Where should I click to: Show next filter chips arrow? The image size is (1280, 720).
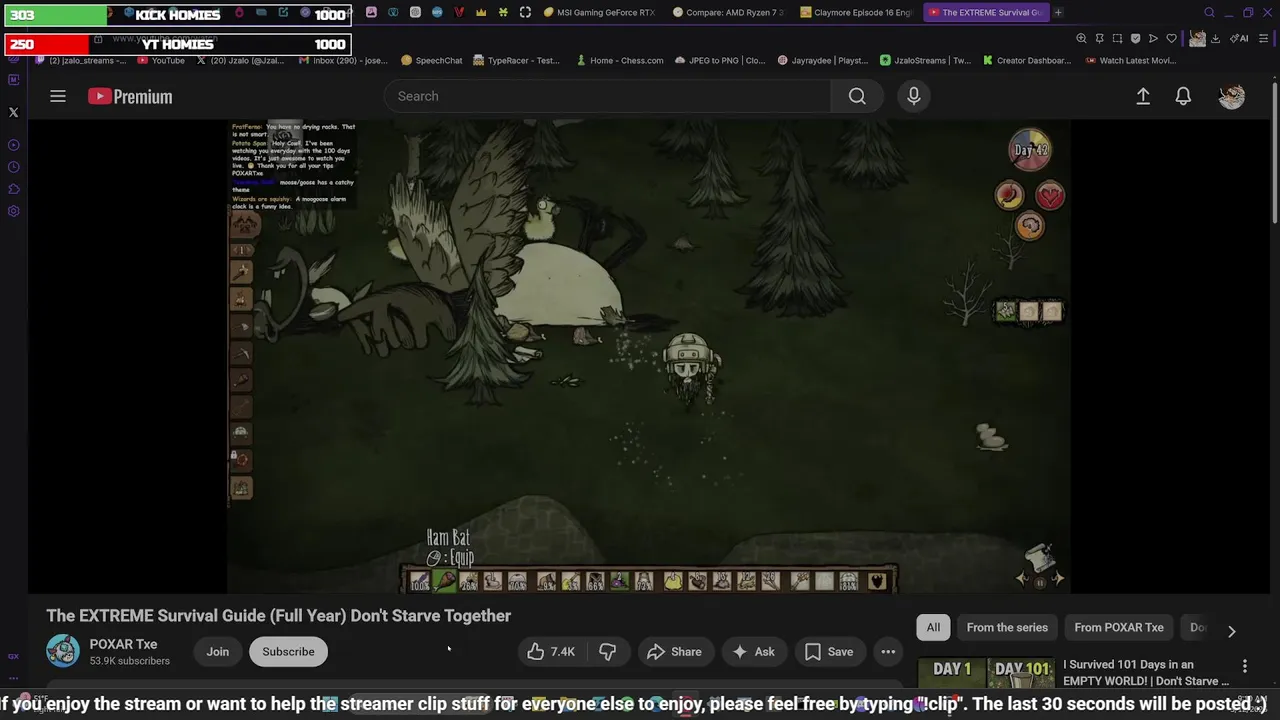(1231, 631)
